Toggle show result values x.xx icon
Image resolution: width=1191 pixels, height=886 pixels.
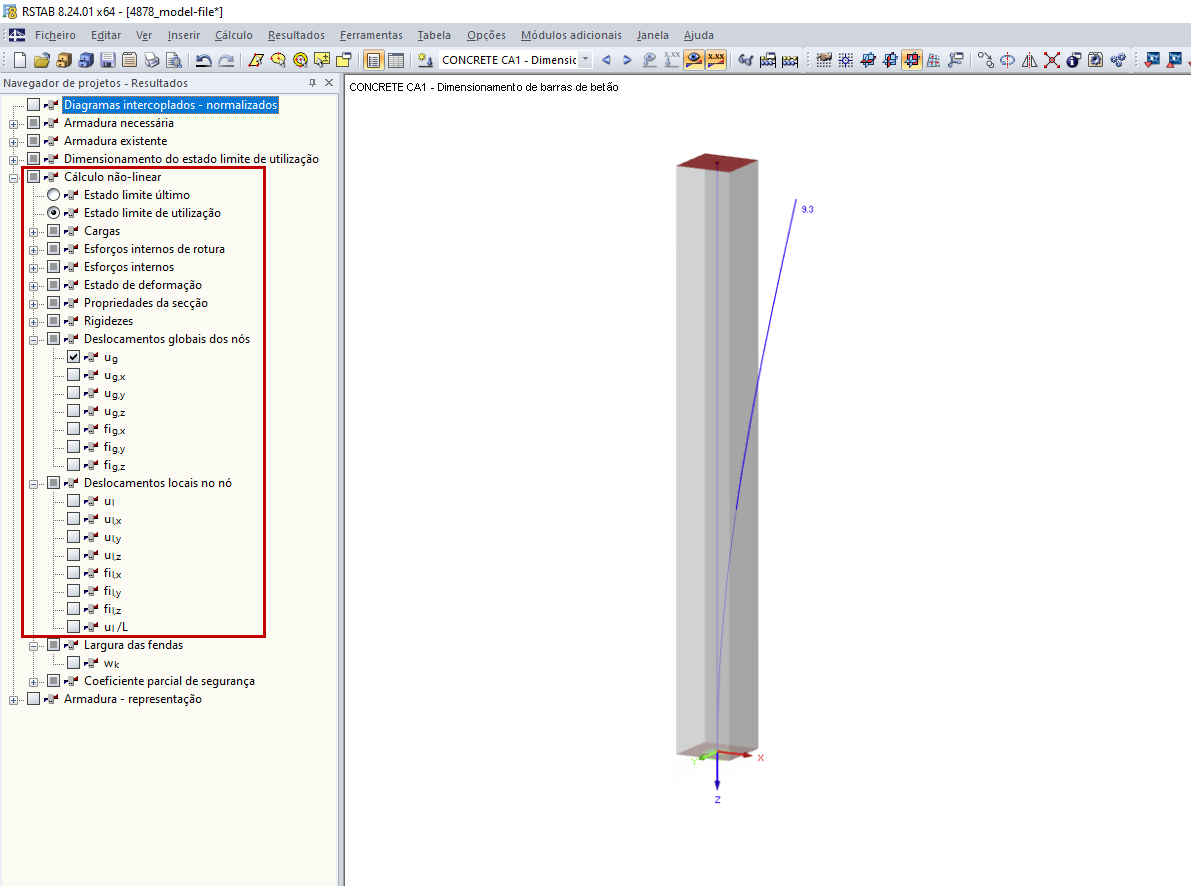pyautogui.click(x=716, y=60)
